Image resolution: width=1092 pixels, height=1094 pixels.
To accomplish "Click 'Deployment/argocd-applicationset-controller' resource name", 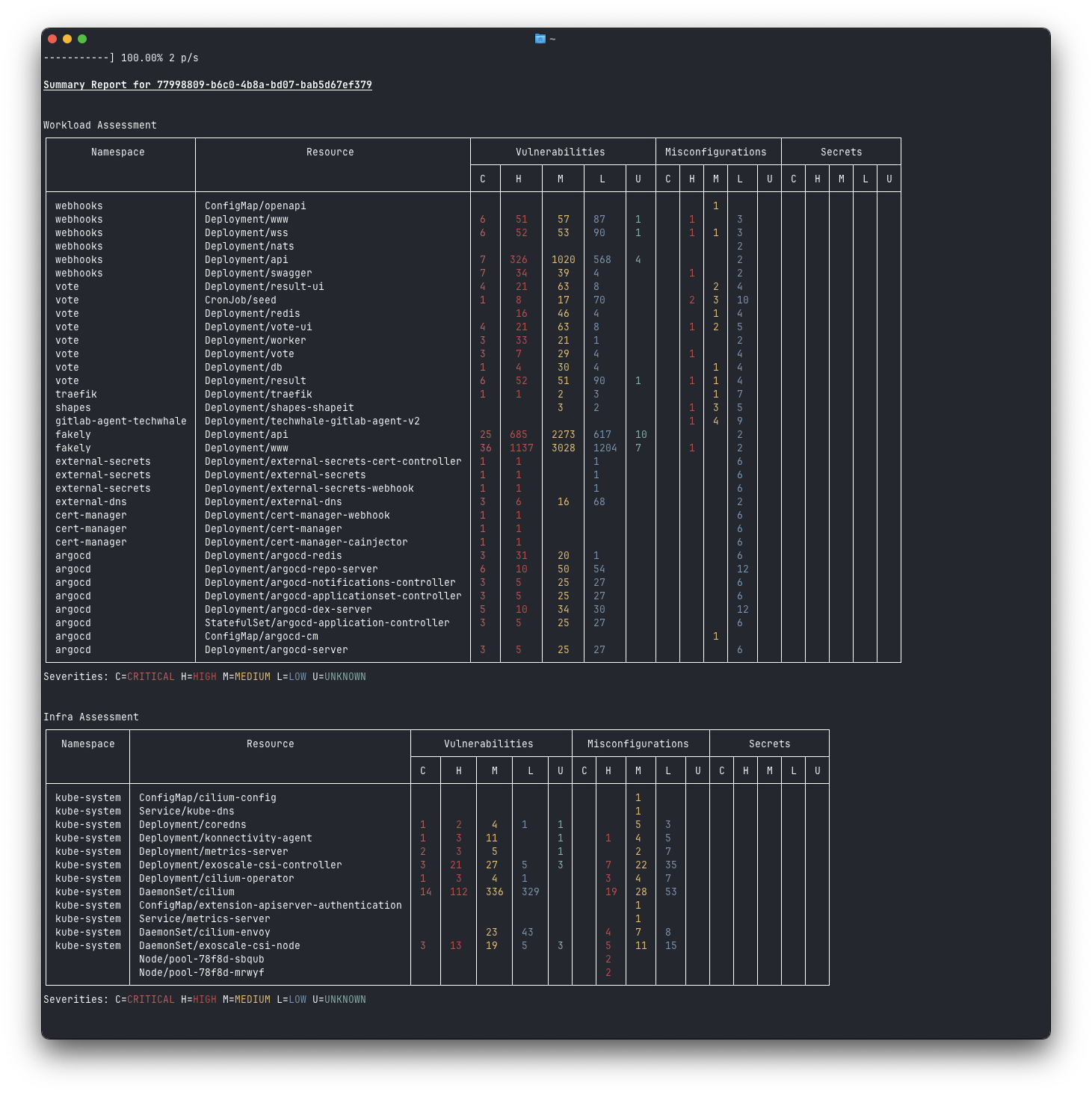I will coord(333,596).
